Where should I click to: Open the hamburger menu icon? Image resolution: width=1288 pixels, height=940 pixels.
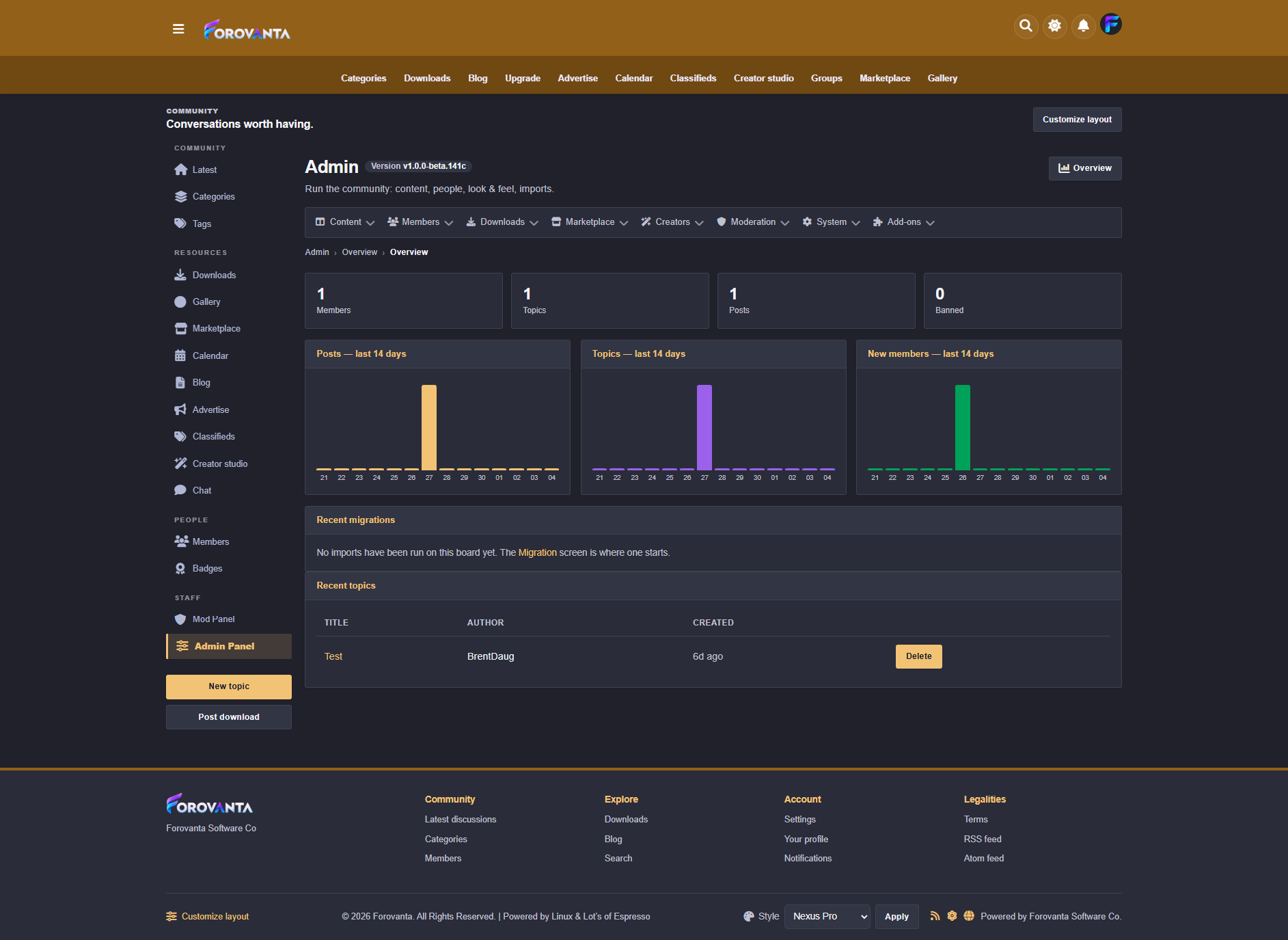click(x=178, y=29)
